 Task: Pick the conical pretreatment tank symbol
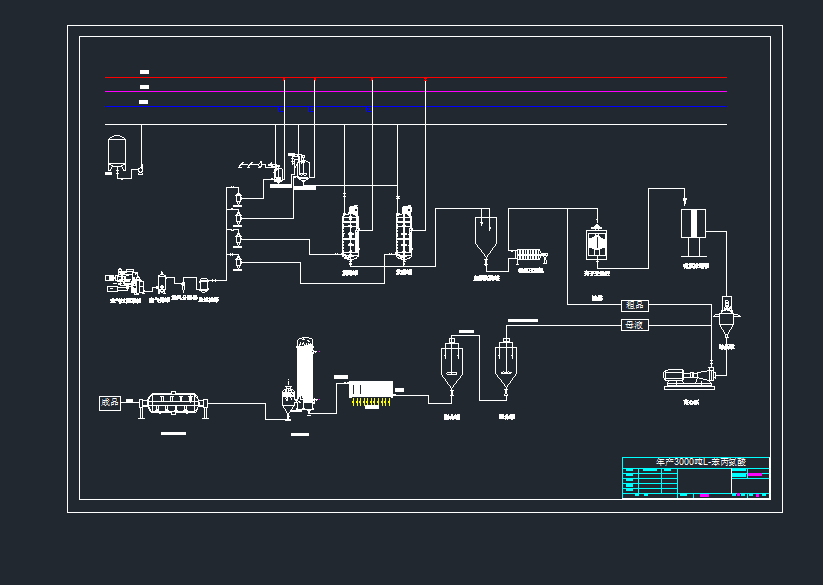[x=486, y=239]
